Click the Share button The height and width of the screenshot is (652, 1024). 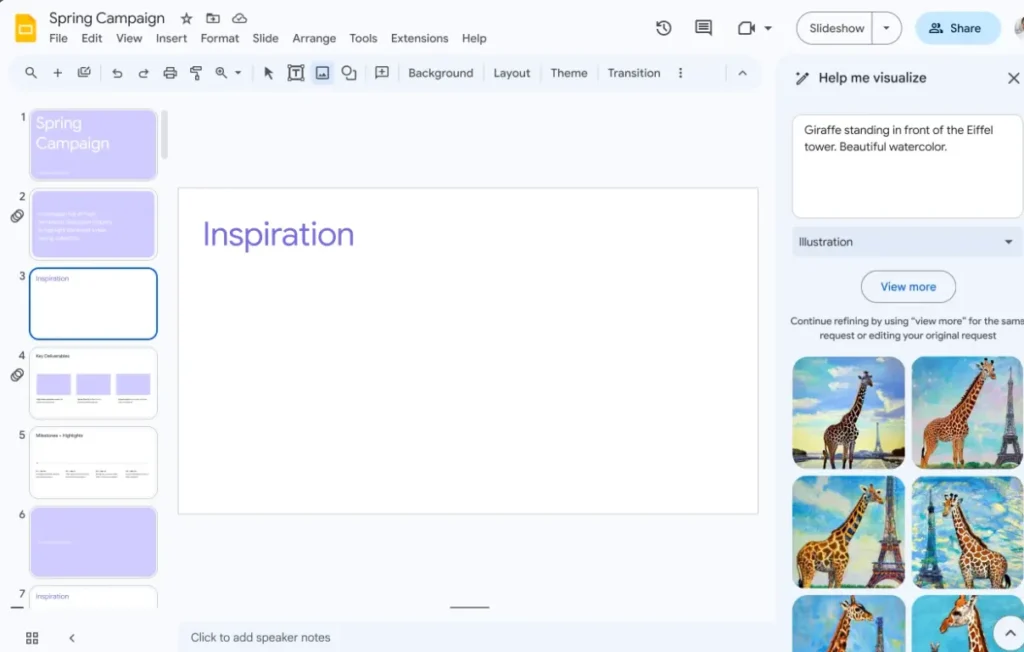click(957, 28)
